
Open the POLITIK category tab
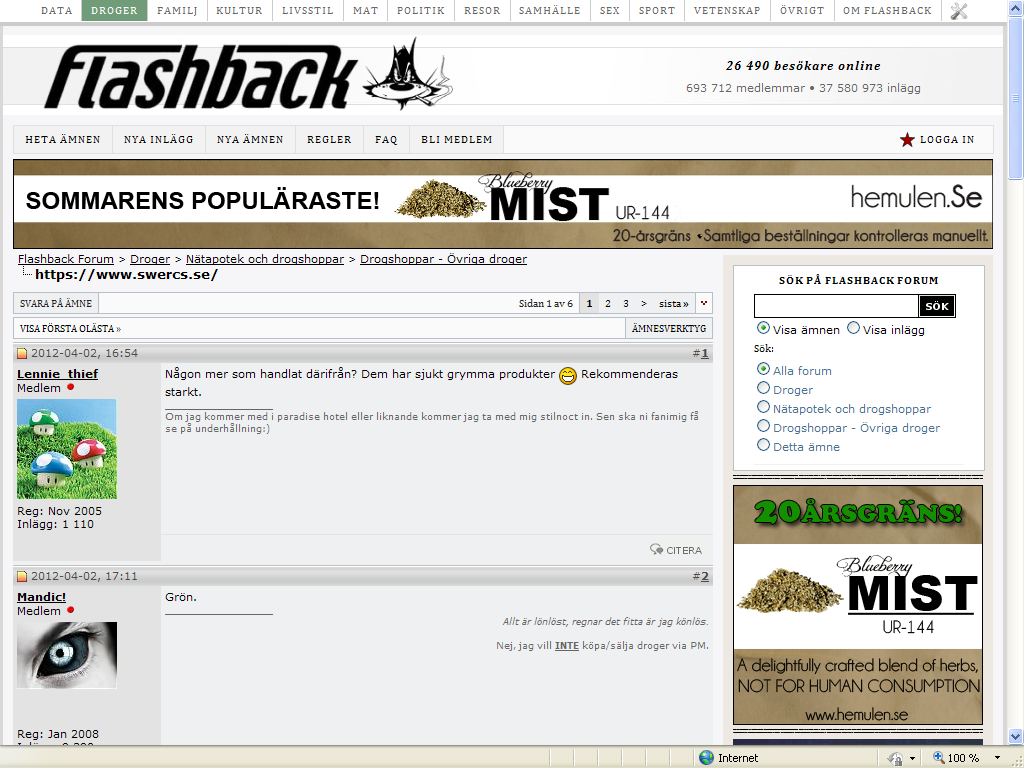(x=421, y=10)
